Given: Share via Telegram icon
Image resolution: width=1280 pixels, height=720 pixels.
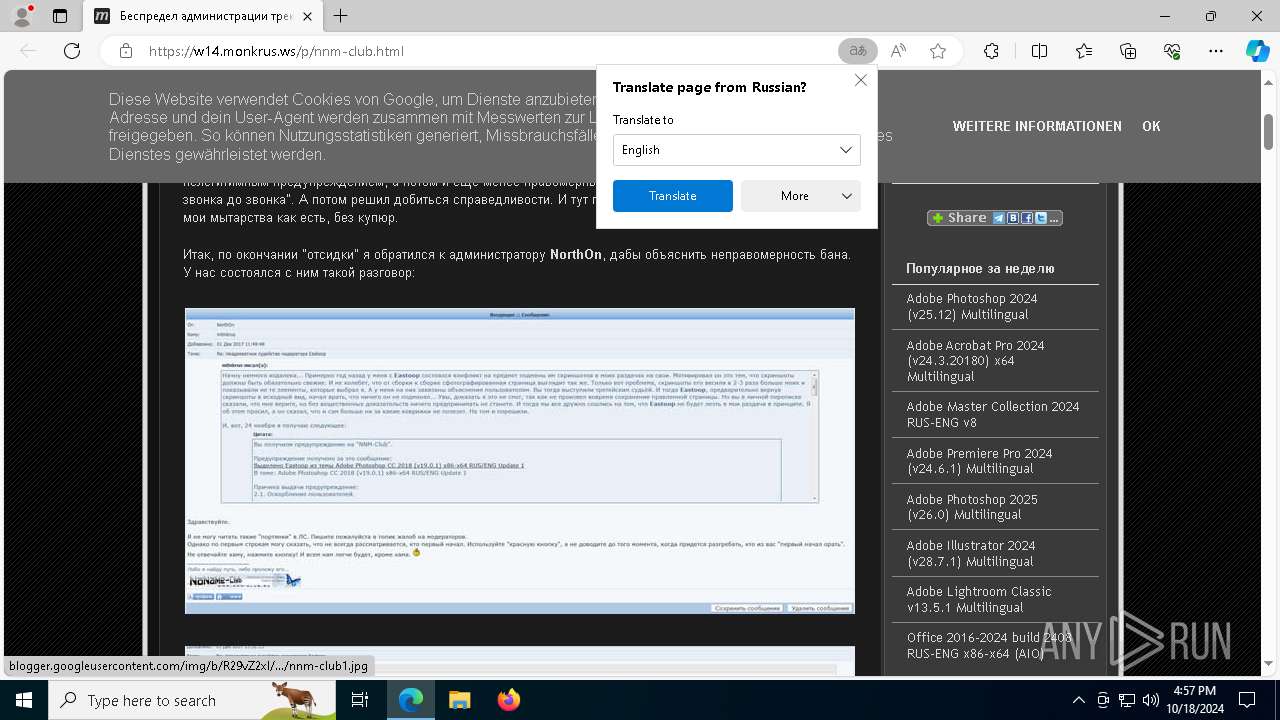Looking at the screenshot, I should [999, 218].
